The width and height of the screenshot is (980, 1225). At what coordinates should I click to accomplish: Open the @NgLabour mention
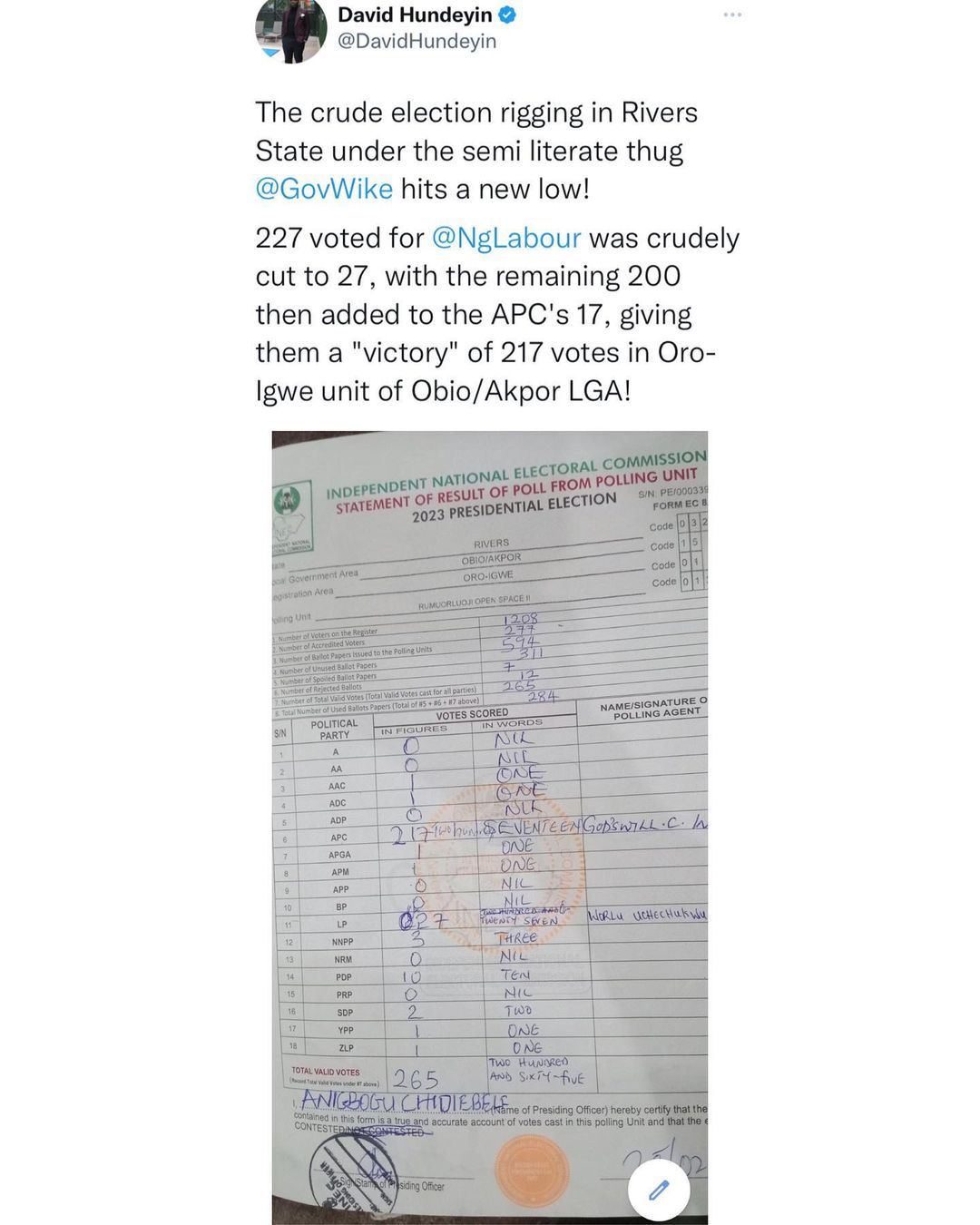click(x=505, y=238)
